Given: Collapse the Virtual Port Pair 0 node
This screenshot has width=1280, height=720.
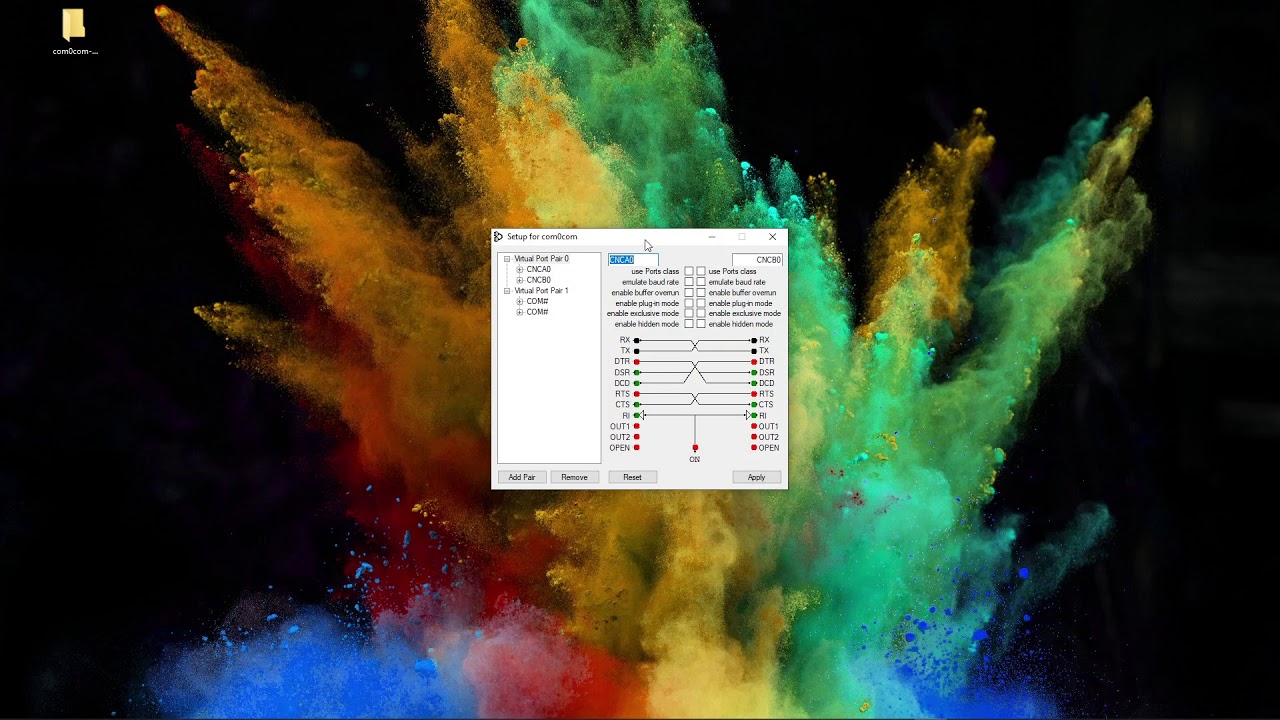Looking at the screenshot, I should (507, 259).
